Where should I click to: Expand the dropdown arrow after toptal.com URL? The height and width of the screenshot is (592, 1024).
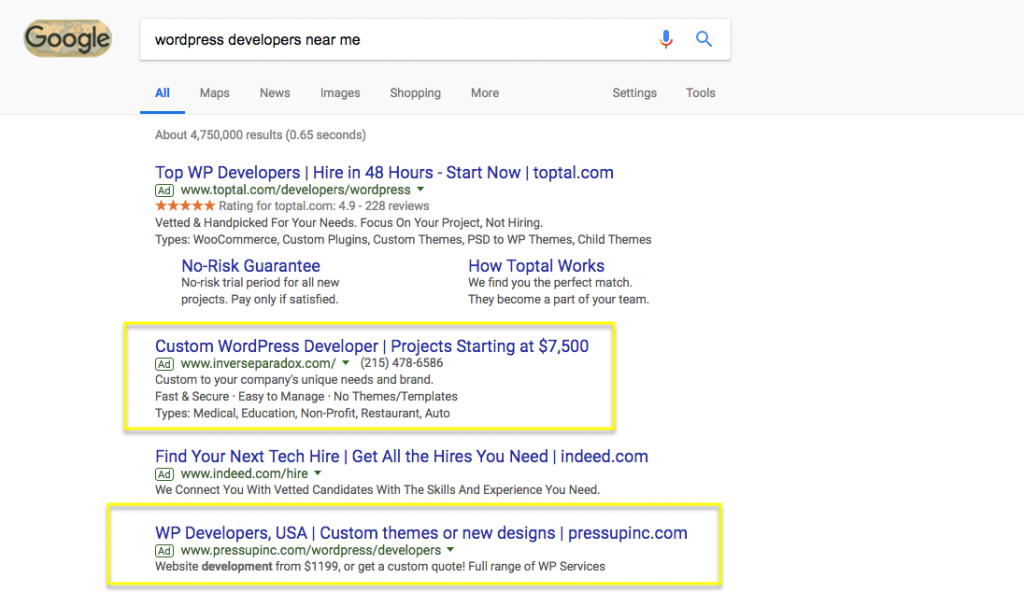[421, 189]
